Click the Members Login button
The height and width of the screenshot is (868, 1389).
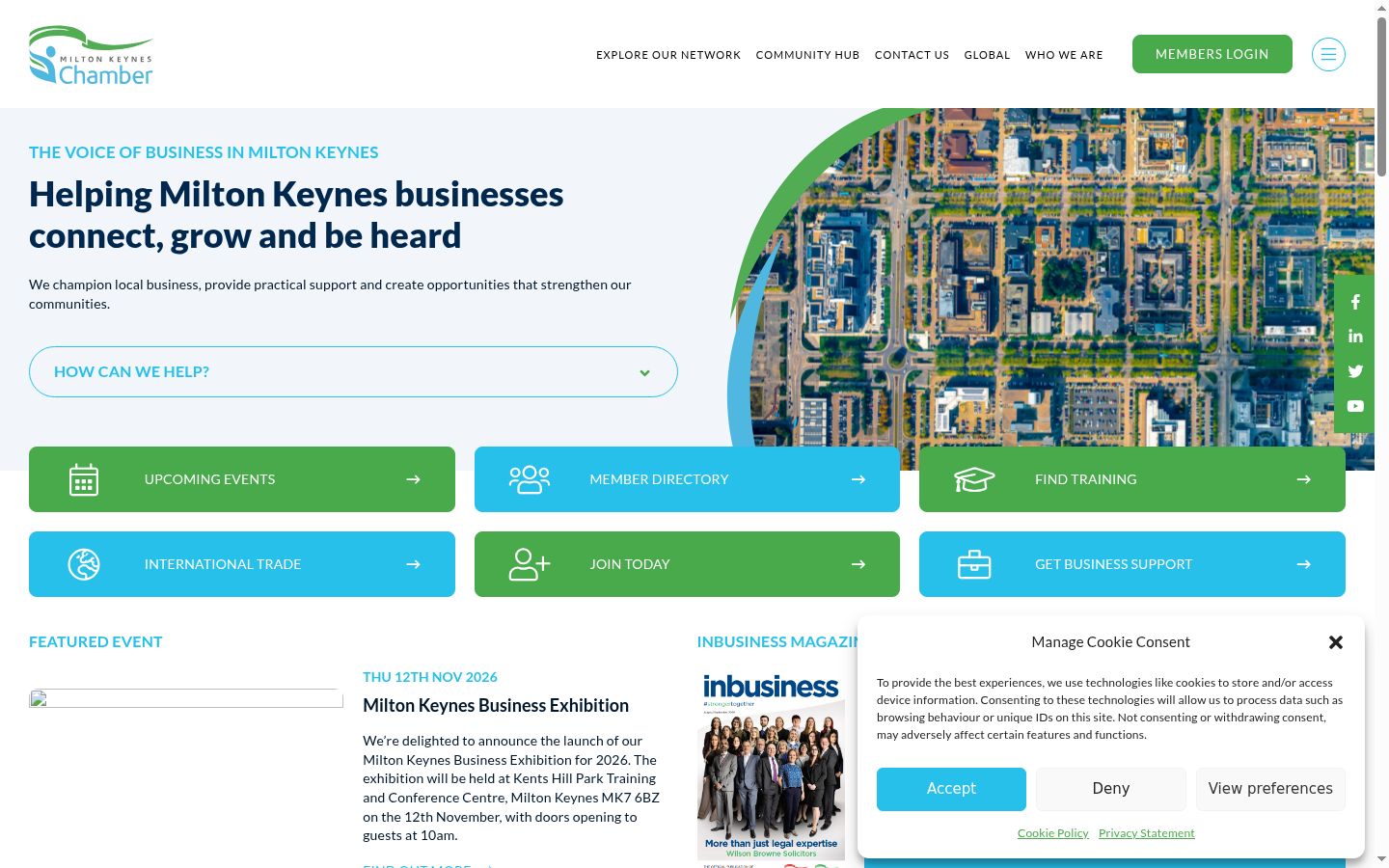tap(1212, 54)
